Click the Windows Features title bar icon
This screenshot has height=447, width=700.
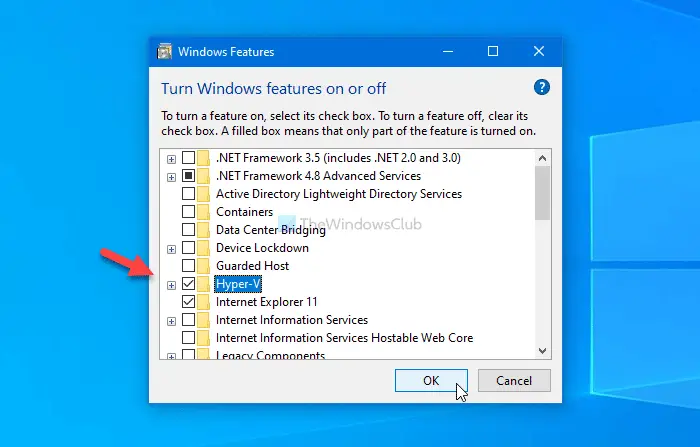click(x=164, y=52)
